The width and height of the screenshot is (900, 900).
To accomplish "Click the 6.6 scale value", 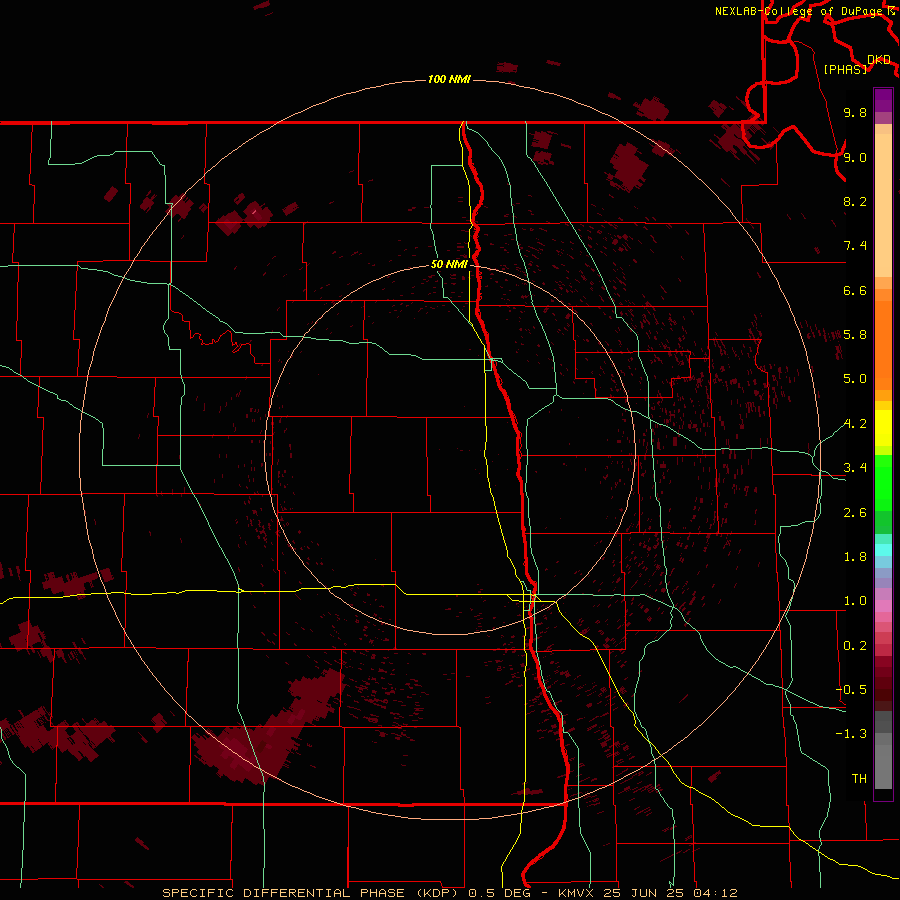I will (855, 291).
